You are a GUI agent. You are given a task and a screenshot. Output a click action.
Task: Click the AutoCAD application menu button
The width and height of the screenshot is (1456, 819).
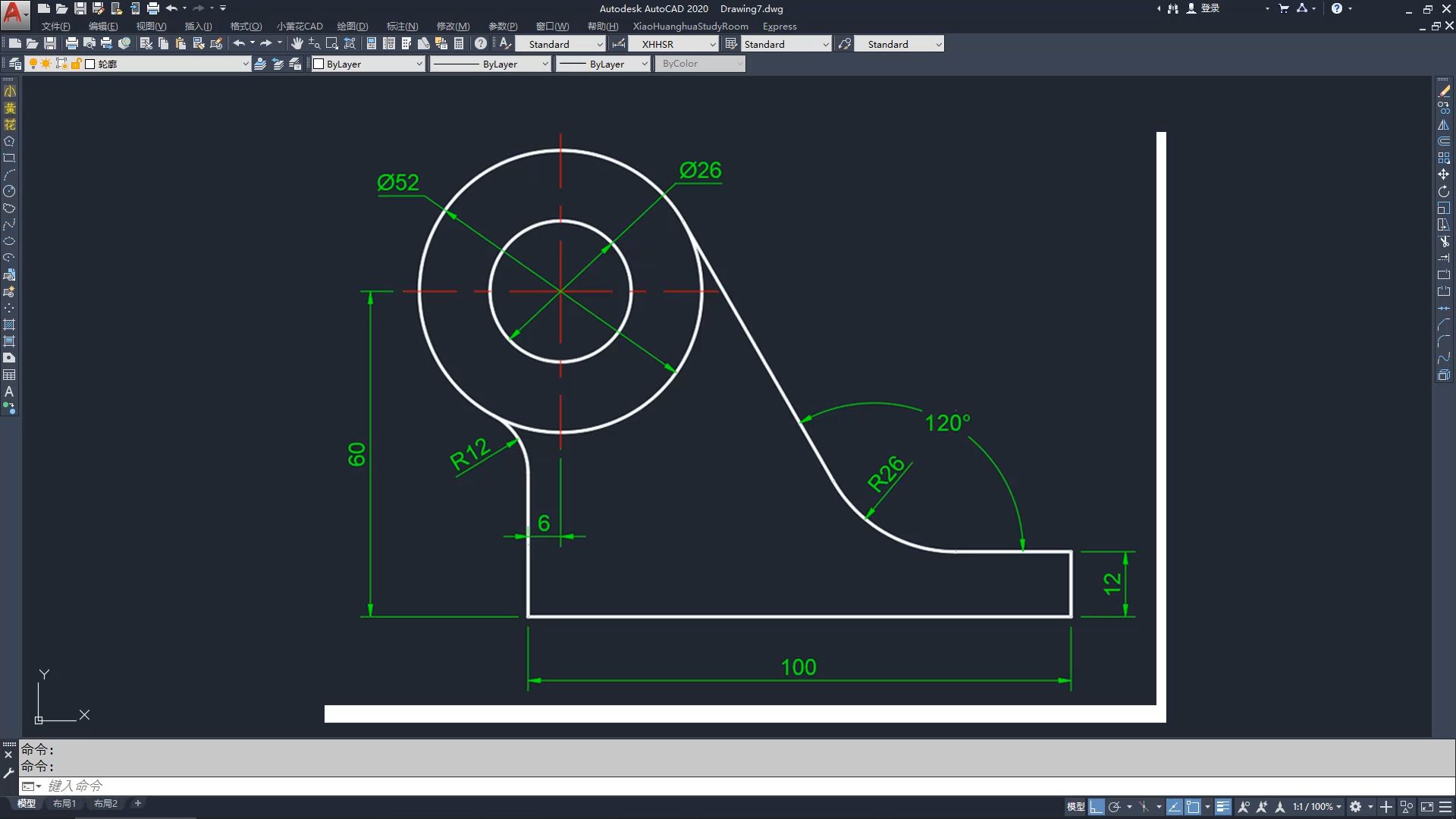point(15,14)
